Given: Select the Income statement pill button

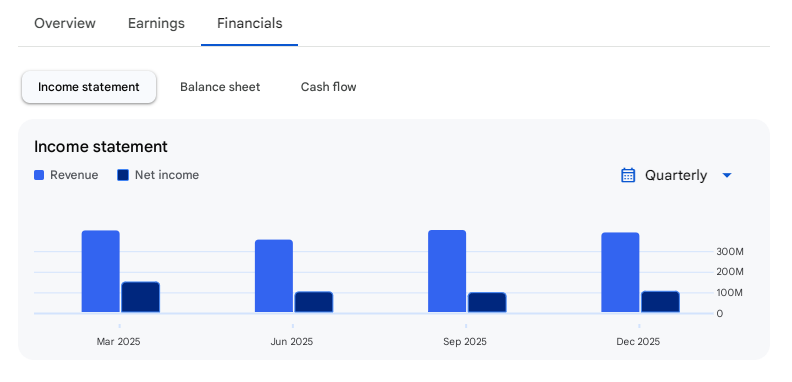Looking at the screenshot, I should tap(89, 87).
